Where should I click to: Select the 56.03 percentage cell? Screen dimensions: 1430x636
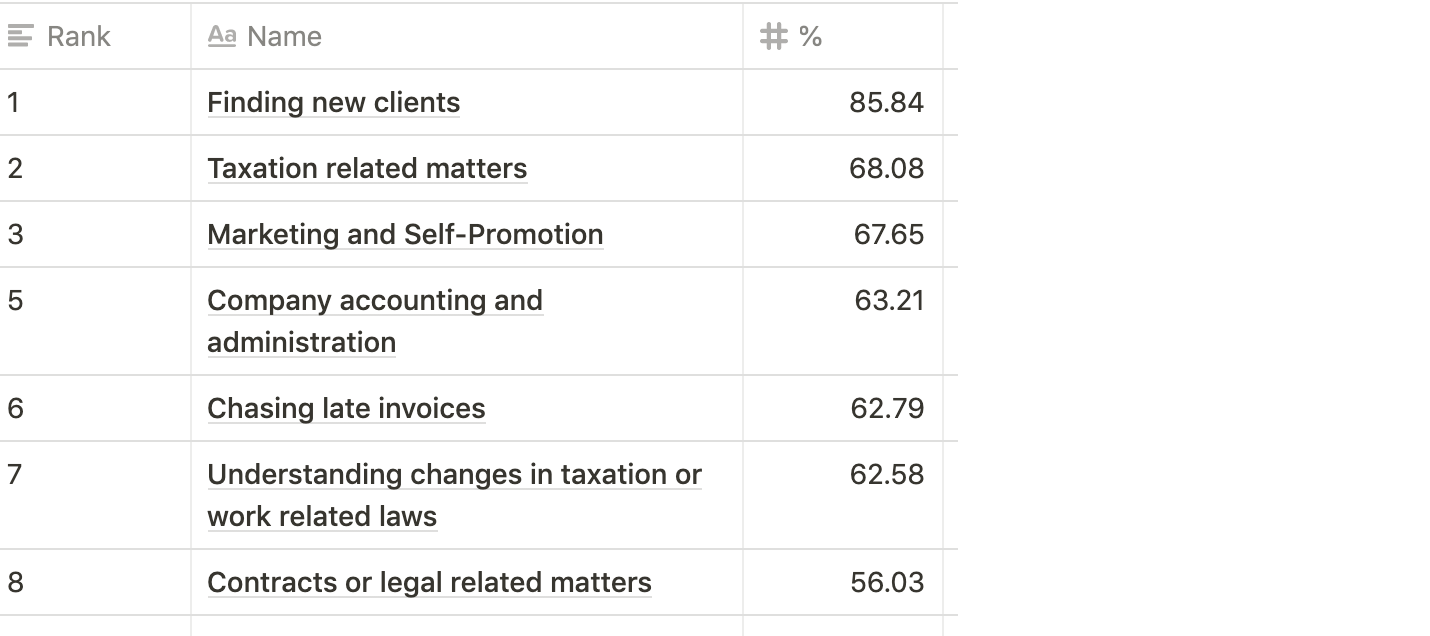843,582
